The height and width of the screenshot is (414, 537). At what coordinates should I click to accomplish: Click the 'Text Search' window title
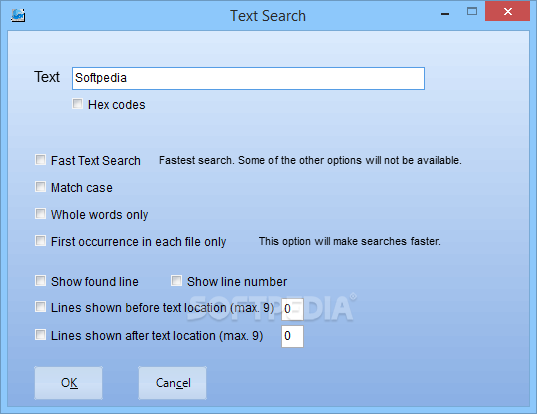click(268, 16)
